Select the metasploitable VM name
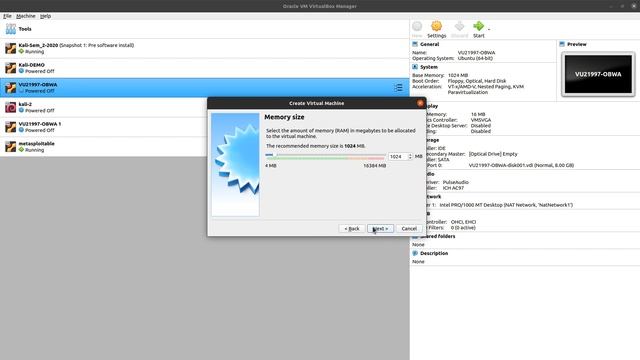The height and width of the screenshot is (360, 640). tap(36, 143)
